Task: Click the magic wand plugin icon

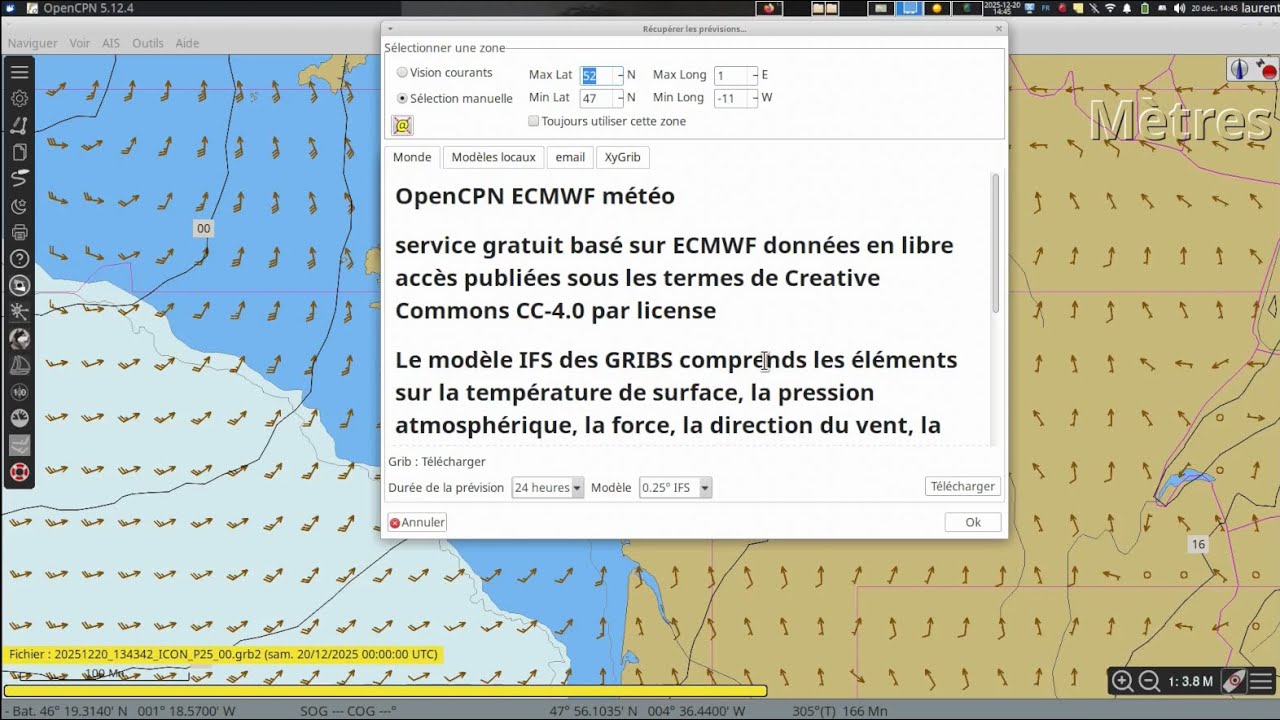Action: [19, 312]
